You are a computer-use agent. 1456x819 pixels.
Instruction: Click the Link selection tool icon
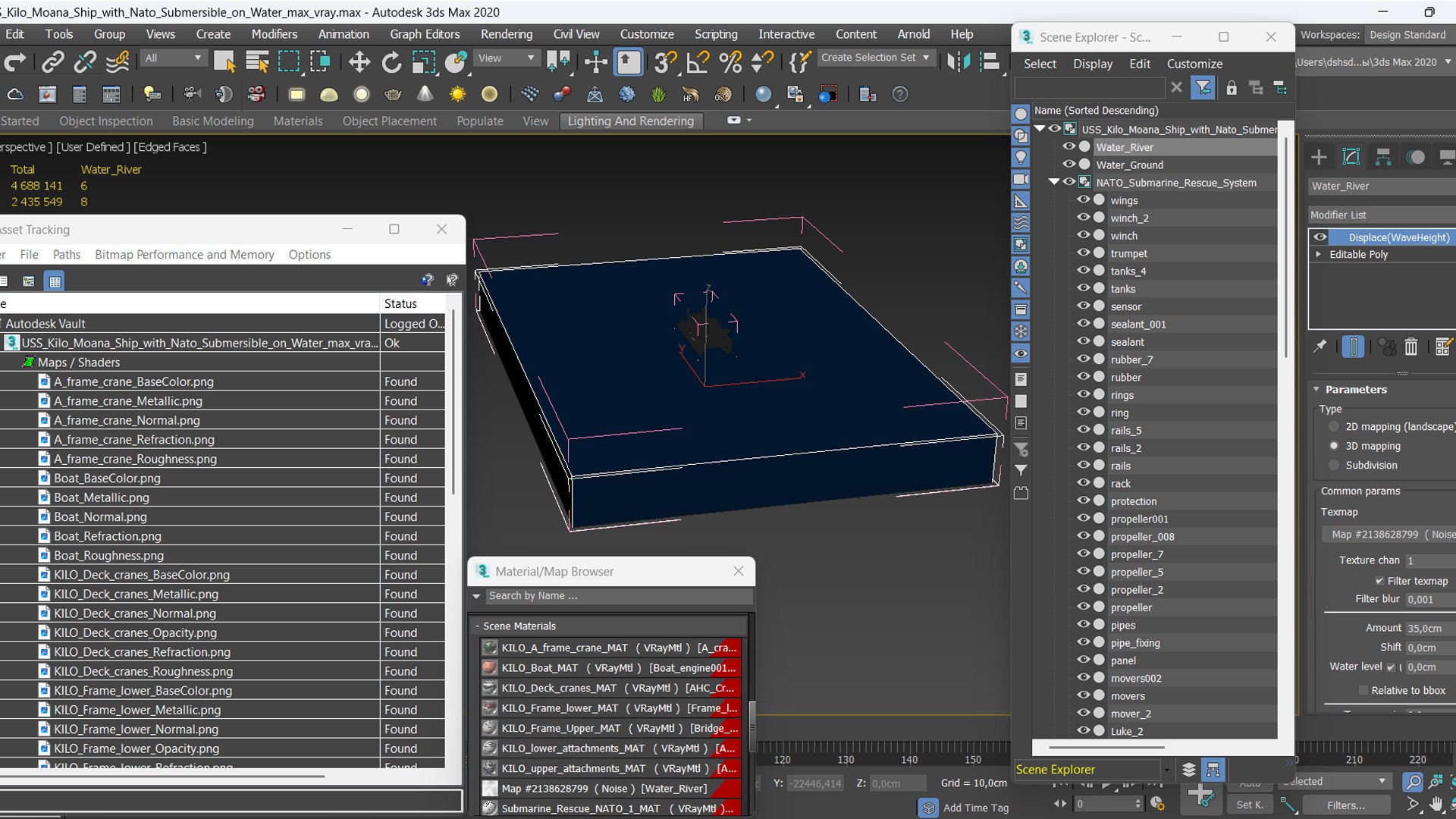click(x=52, y=62)
